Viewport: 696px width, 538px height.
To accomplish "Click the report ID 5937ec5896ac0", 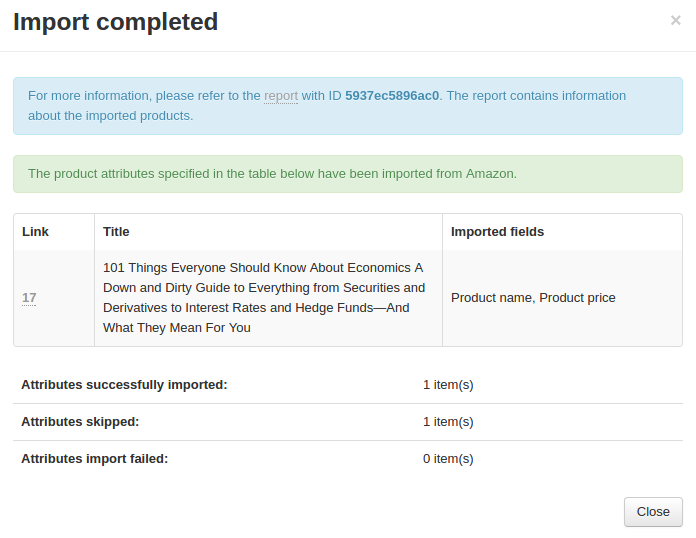I will (392, 96).
